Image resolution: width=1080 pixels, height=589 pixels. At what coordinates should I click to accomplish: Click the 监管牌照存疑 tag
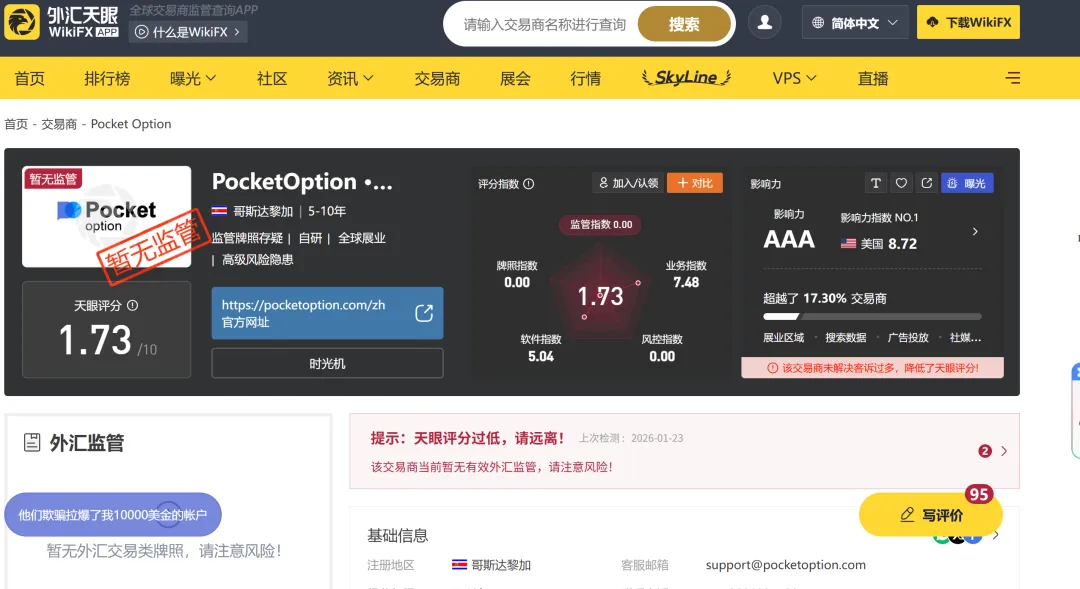pyautogui.click(x=247, y=238)
